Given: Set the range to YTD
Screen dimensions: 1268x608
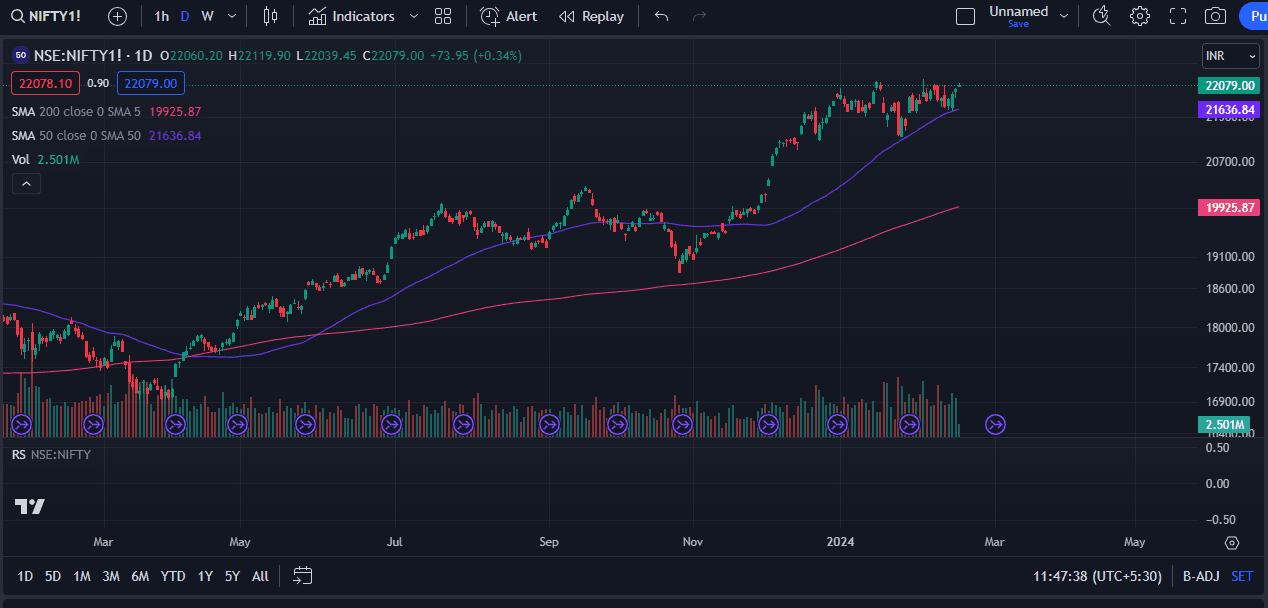Looking at the screenshot, I should point(173,576).
